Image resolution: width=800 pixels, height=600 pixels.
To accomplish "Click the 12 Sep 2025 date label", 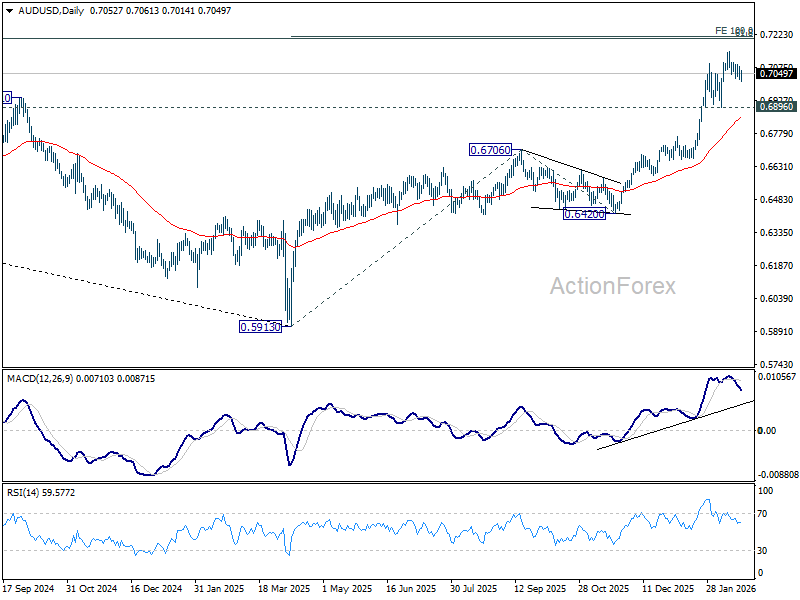I will [540, 588].
